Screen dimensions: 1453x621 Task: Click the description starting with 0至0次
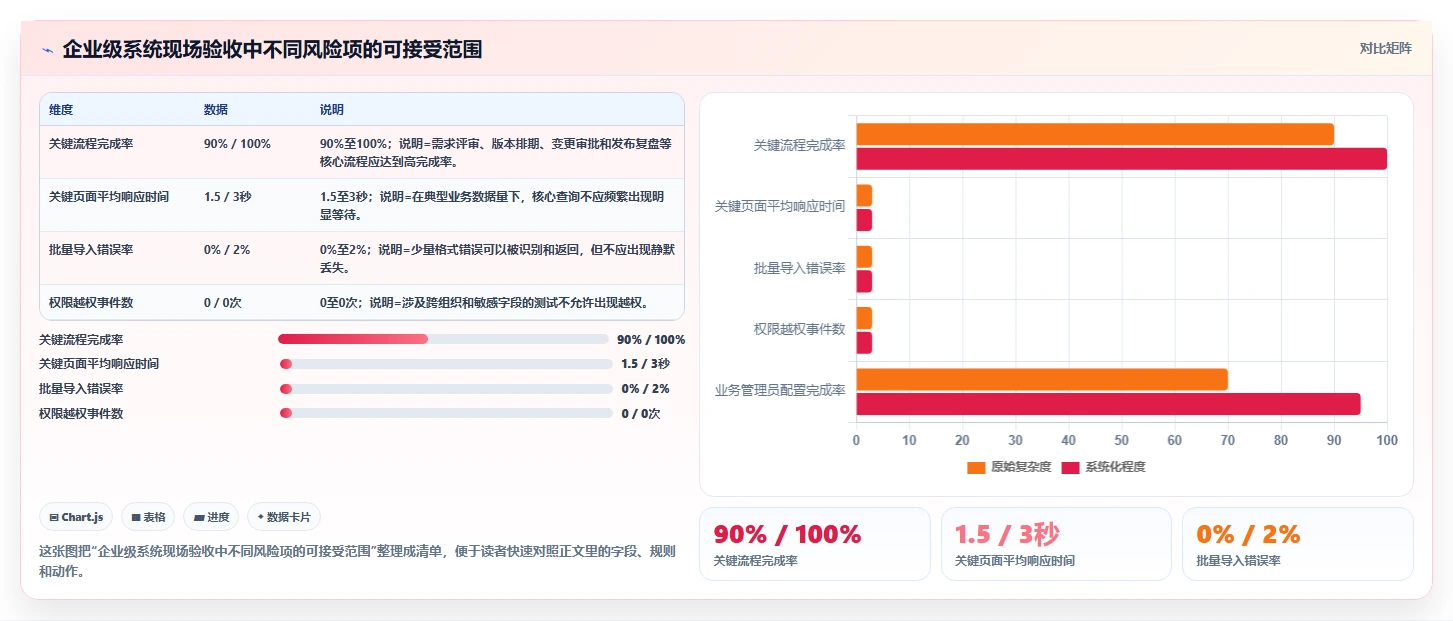pyautogui.click(x=485, y=303)
